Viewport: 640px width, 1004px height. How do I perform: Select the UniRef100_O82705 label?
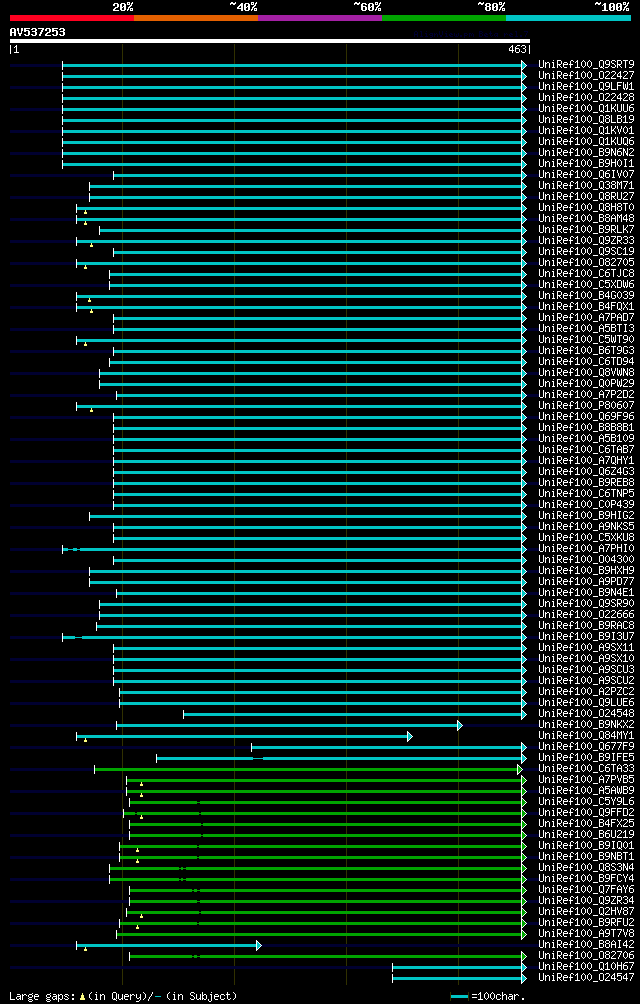click(586, 263)
